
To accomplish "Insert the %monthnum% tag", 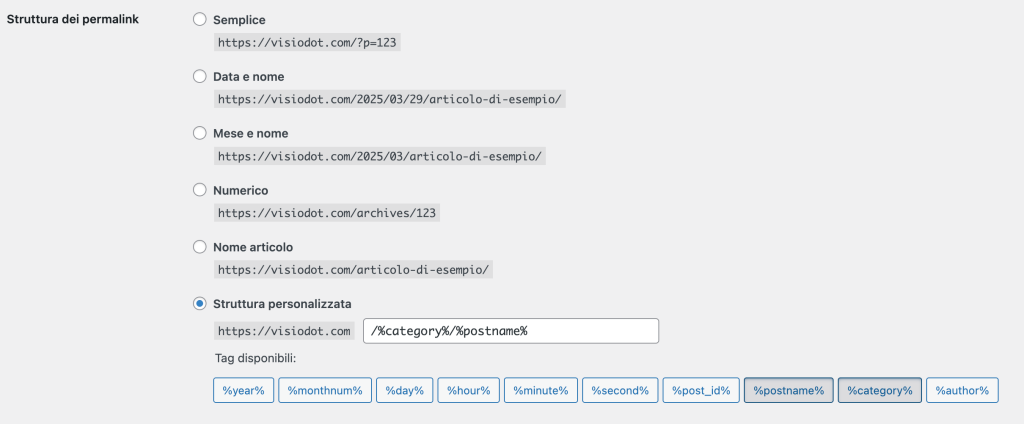I will click(x=325, y=390).
